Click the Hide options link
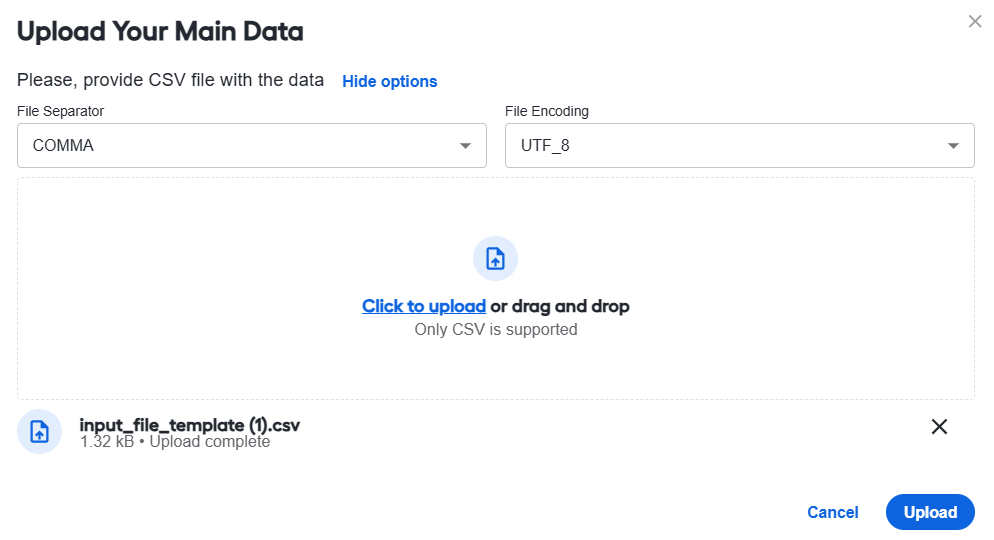 [390, 81]
